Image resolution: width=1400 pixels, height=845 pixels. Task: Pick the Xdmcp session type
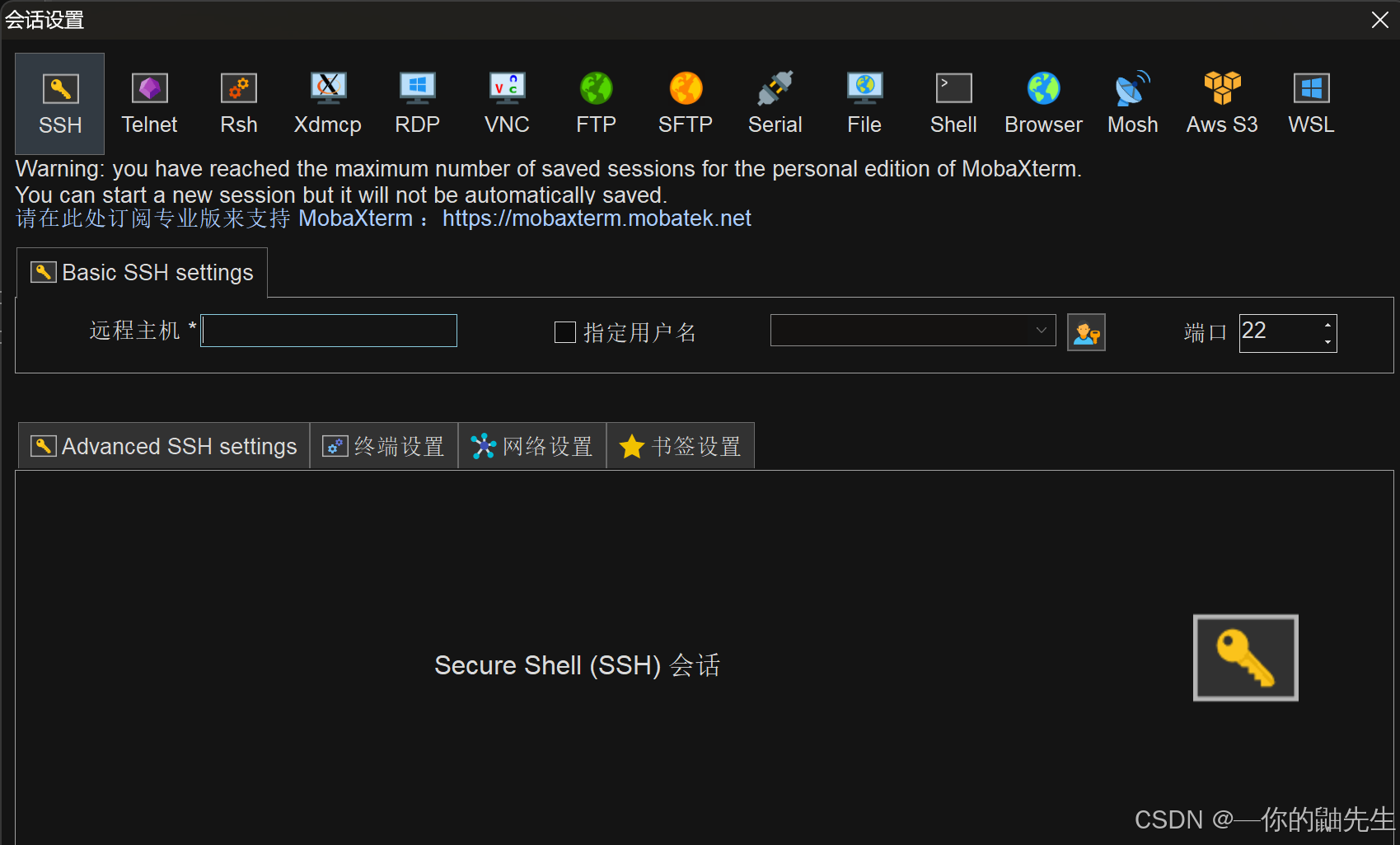[328, 104]
